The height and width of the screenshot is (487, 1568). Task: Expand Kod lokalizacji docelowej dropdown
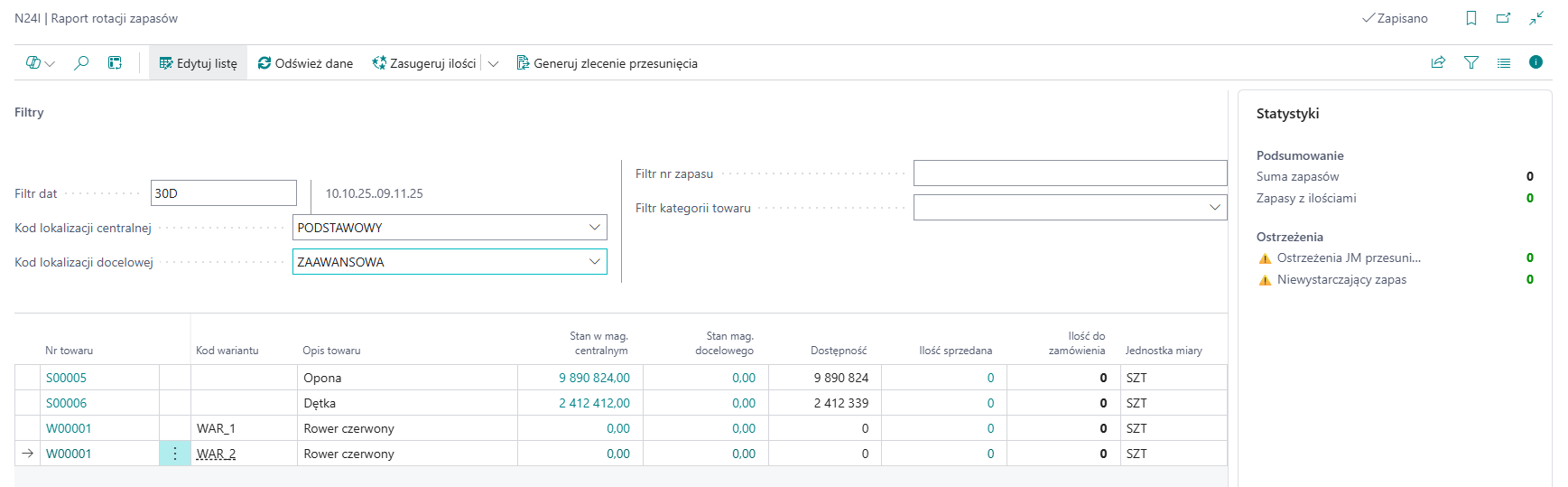click(595, 262)
